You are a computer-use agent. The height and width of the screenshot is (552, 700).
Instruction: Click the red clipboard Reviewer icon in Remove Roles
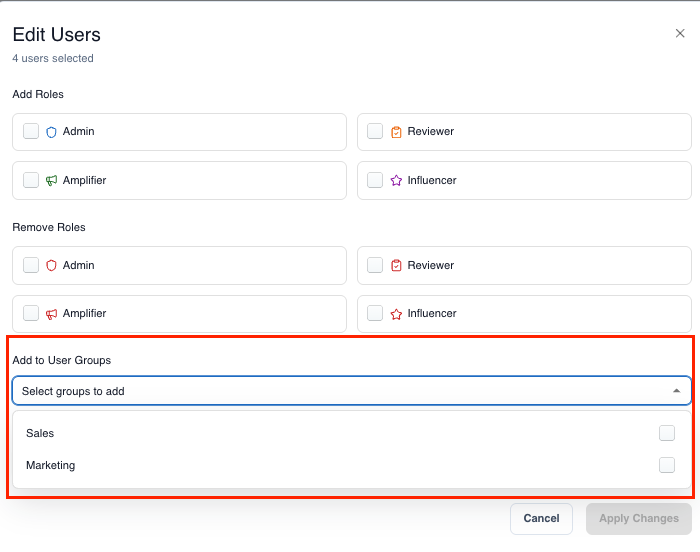(396, 265)
